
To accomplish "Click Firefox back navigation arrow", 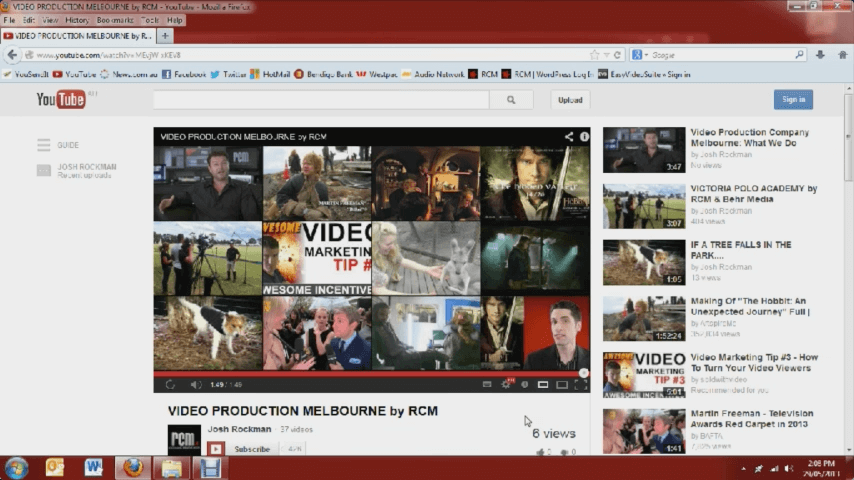I will [12, 55].
